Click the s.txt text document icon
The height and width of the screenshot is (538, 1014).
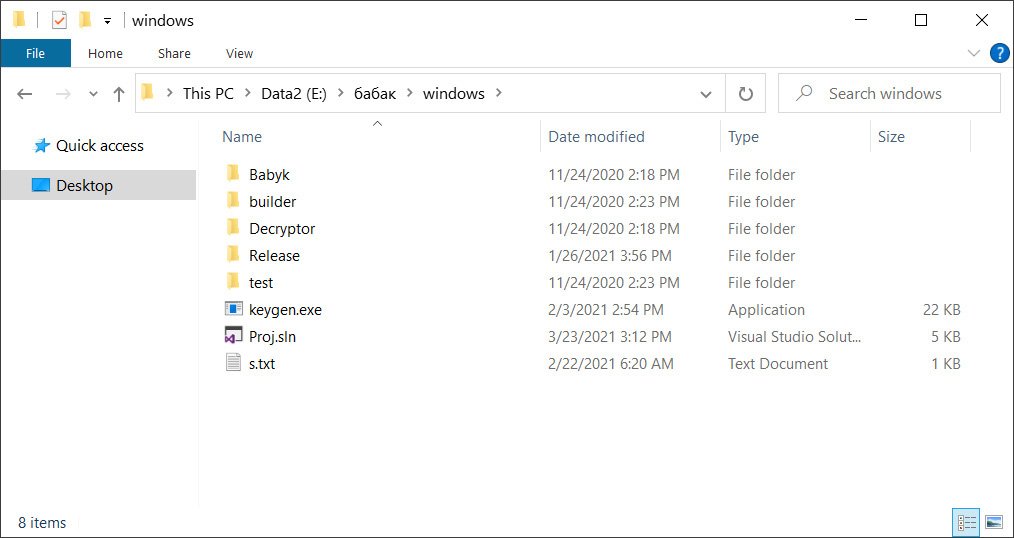pos(233,364)
